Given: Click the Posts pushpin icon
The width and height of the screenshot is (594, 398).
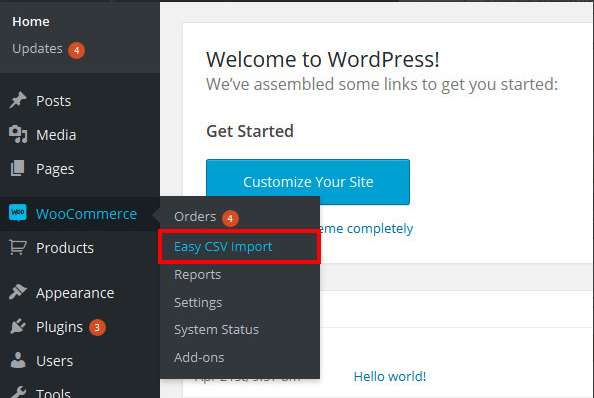Looking at the screenshot, I should click(x=18, y=100).
